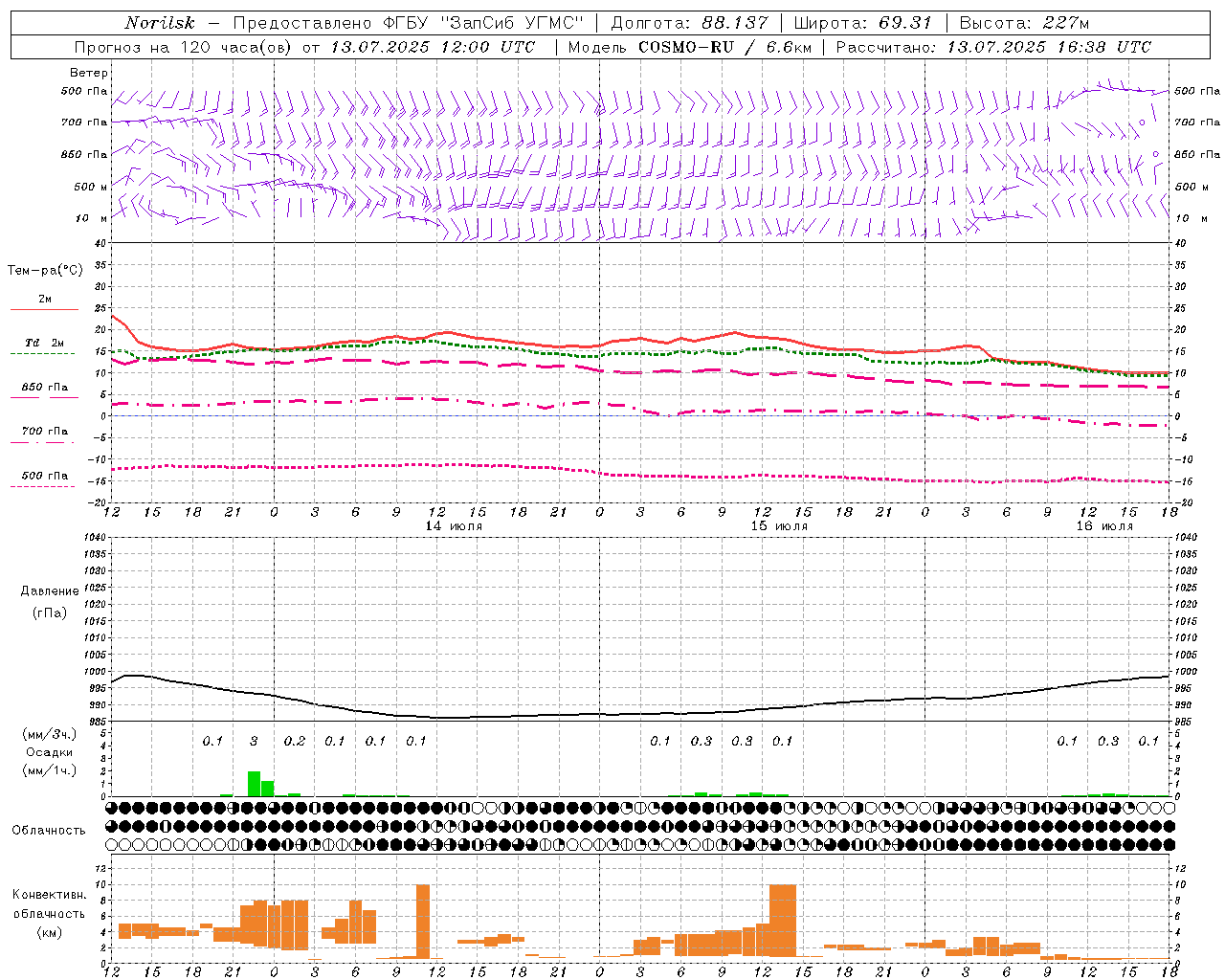Click the wide orange 10 km bar on 15 июля
This screenshot has width=1225, height=980.
tap(782, 921)
